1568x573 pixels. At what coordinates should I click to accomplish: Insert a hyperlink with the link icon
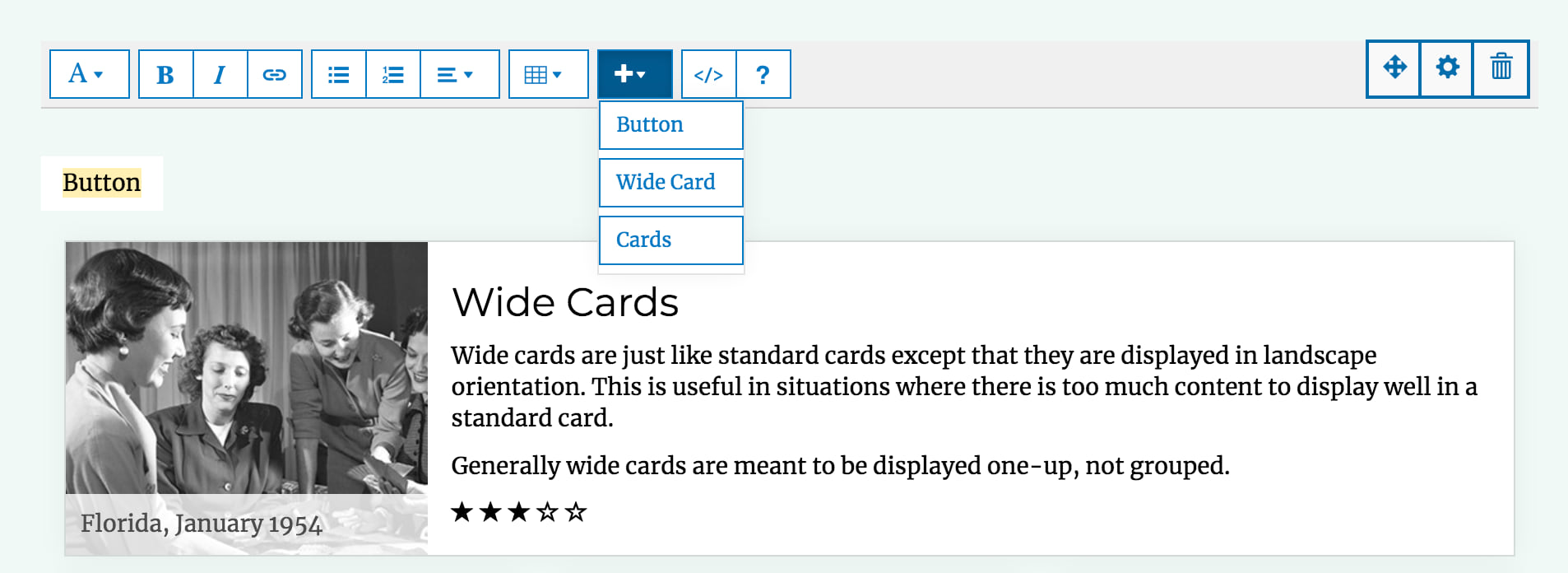[275, 75]
